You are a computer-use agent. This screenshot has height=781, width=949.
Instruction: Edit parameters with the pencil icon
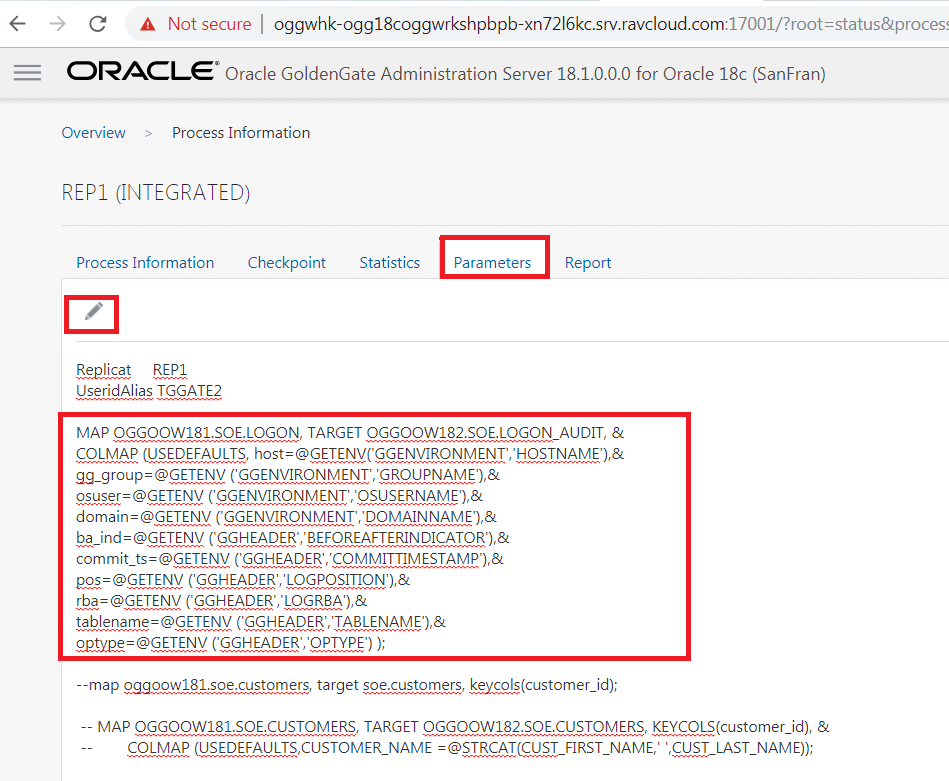pos(93,311)
